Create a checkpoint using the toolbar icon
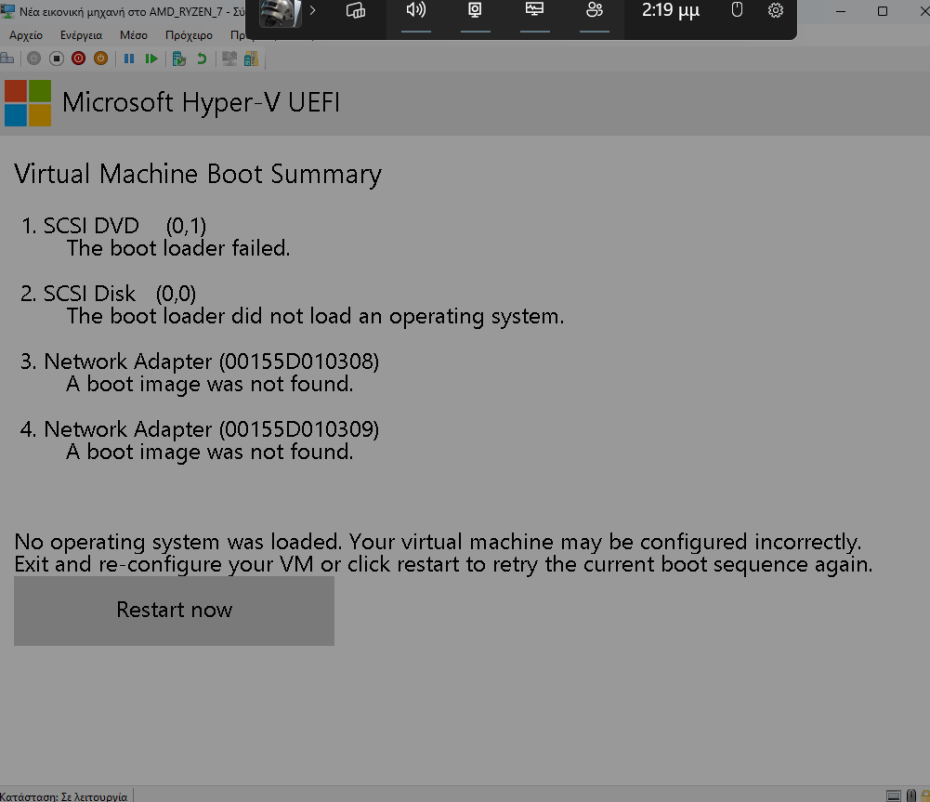Image resolution: width=930 pixels, height=802 pixels. [x=179, y=58]
